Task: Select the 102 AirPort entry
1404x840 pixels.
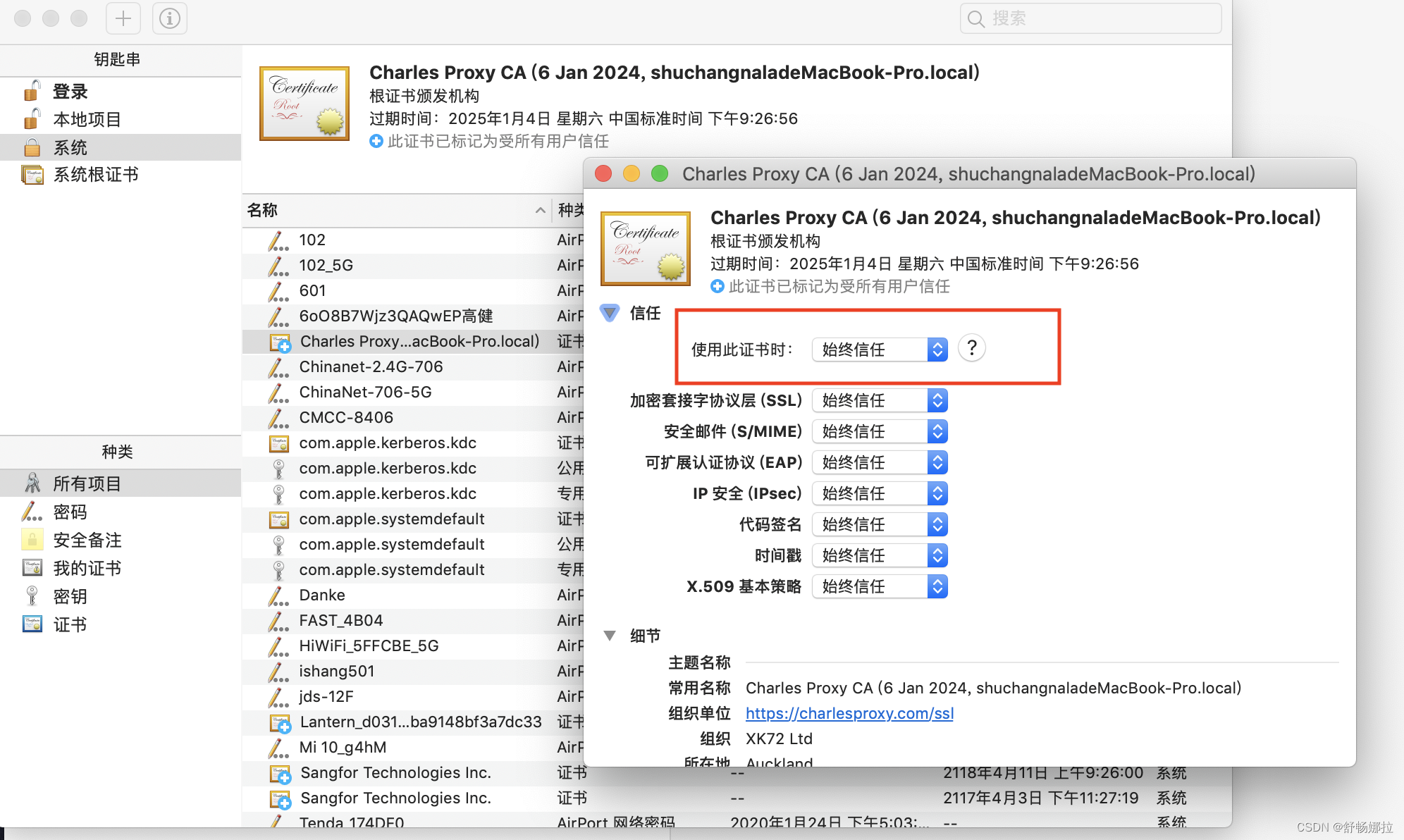Action: 412,240
